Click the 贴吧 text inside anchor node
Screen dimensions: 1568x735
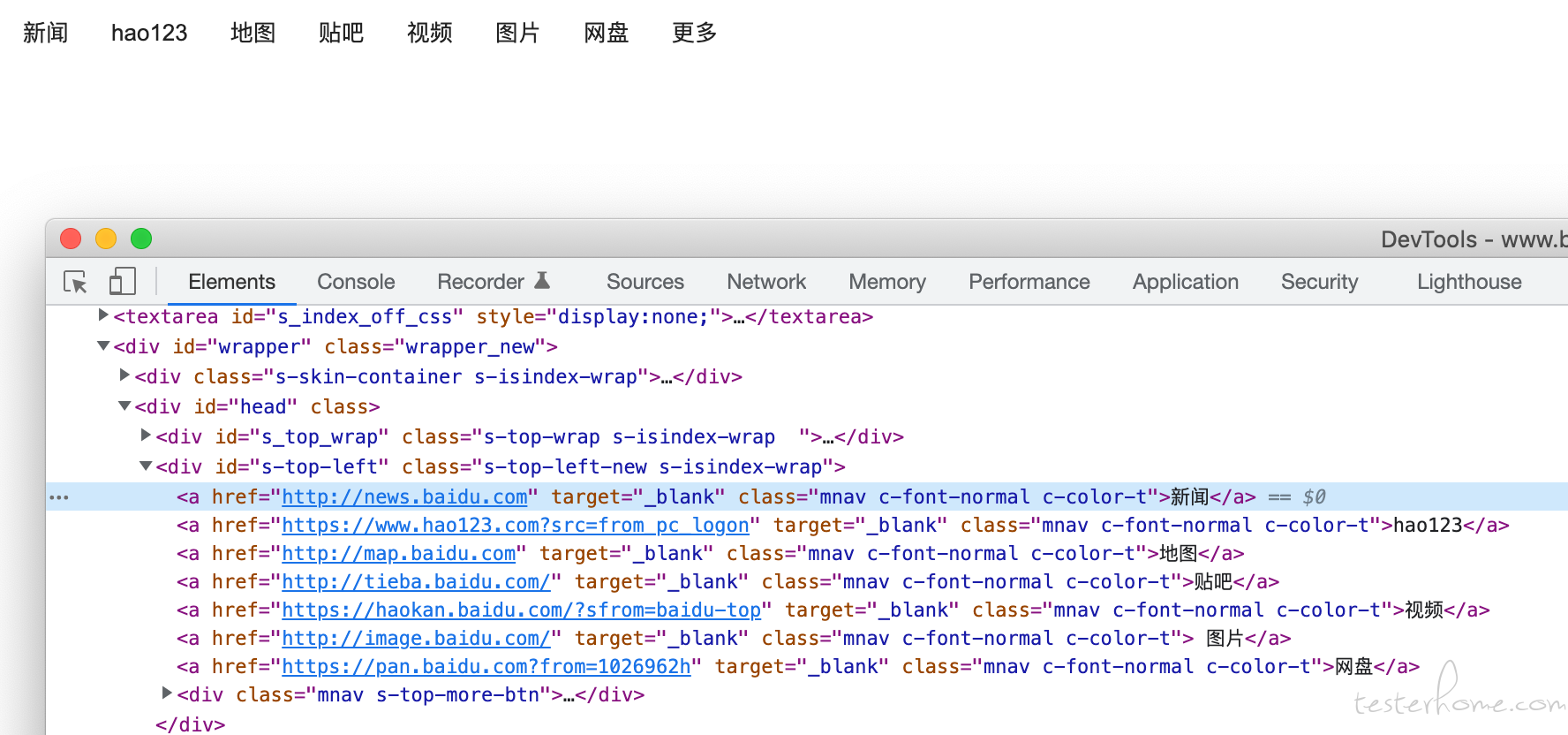click(1214, 582)
